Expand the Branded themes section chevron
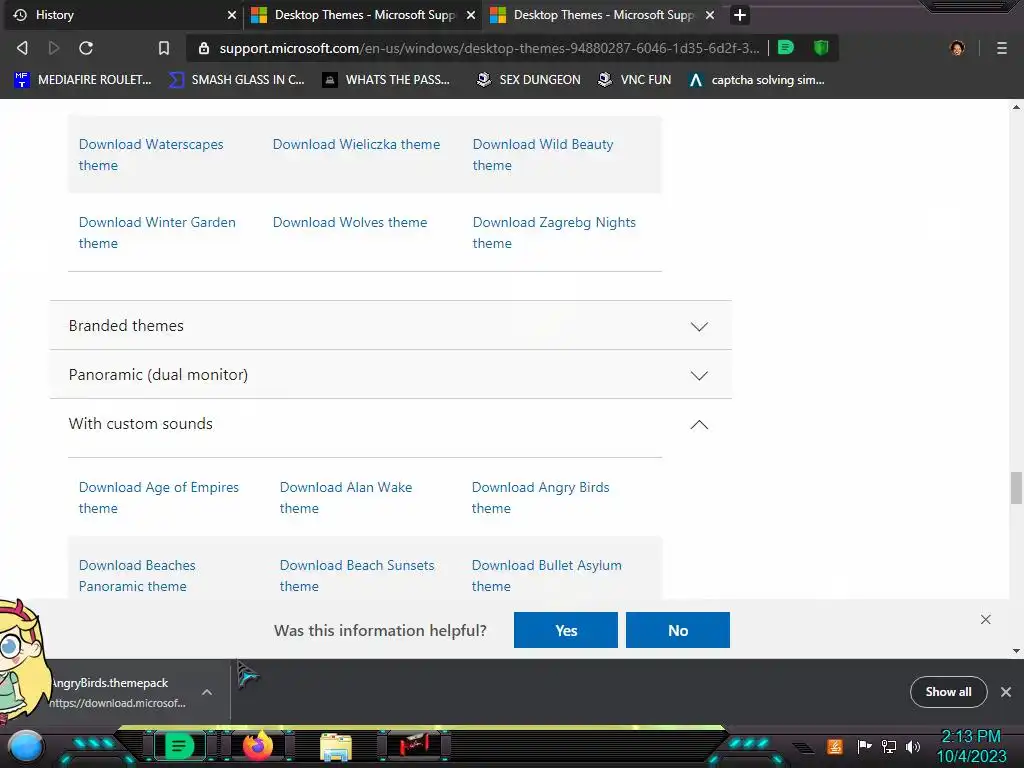 (699, 326)
